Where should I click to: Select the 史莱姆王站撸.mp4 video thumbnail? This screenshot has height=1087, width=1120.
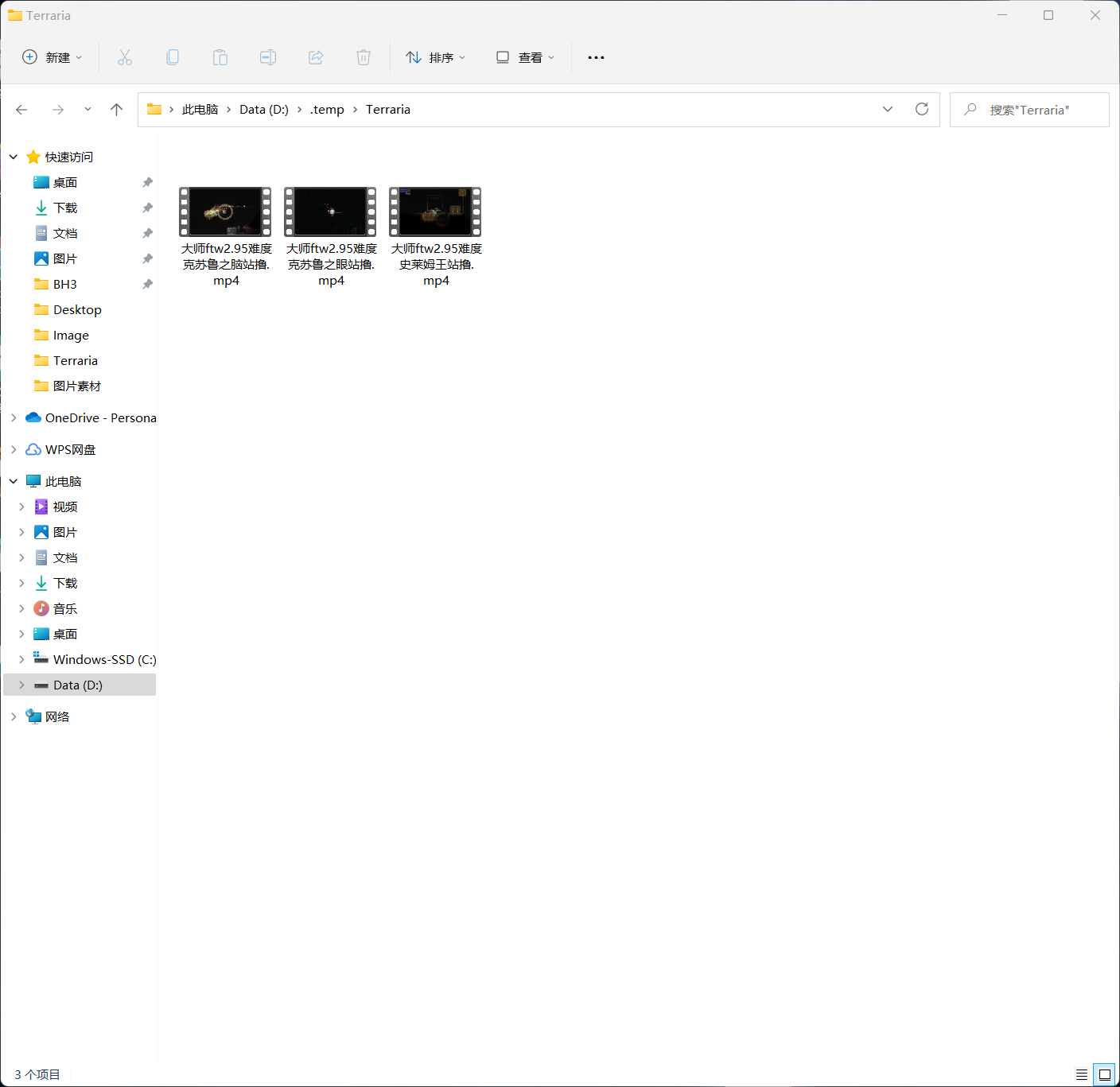point(436,212)
